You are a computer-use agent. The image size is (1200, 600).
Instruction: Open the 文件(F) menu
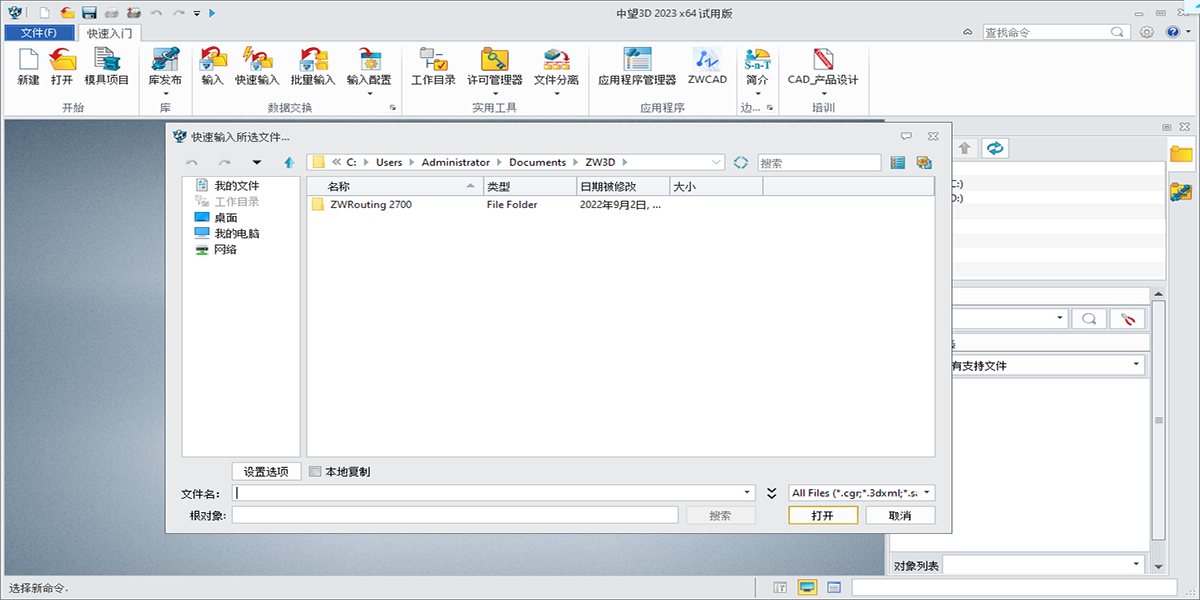38,33
